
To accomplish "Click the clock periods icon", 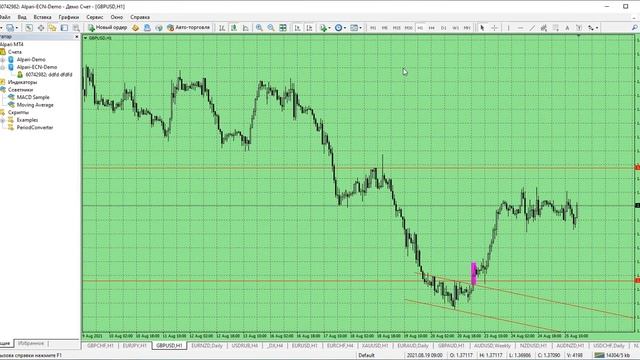I will (x=338, y=28).
